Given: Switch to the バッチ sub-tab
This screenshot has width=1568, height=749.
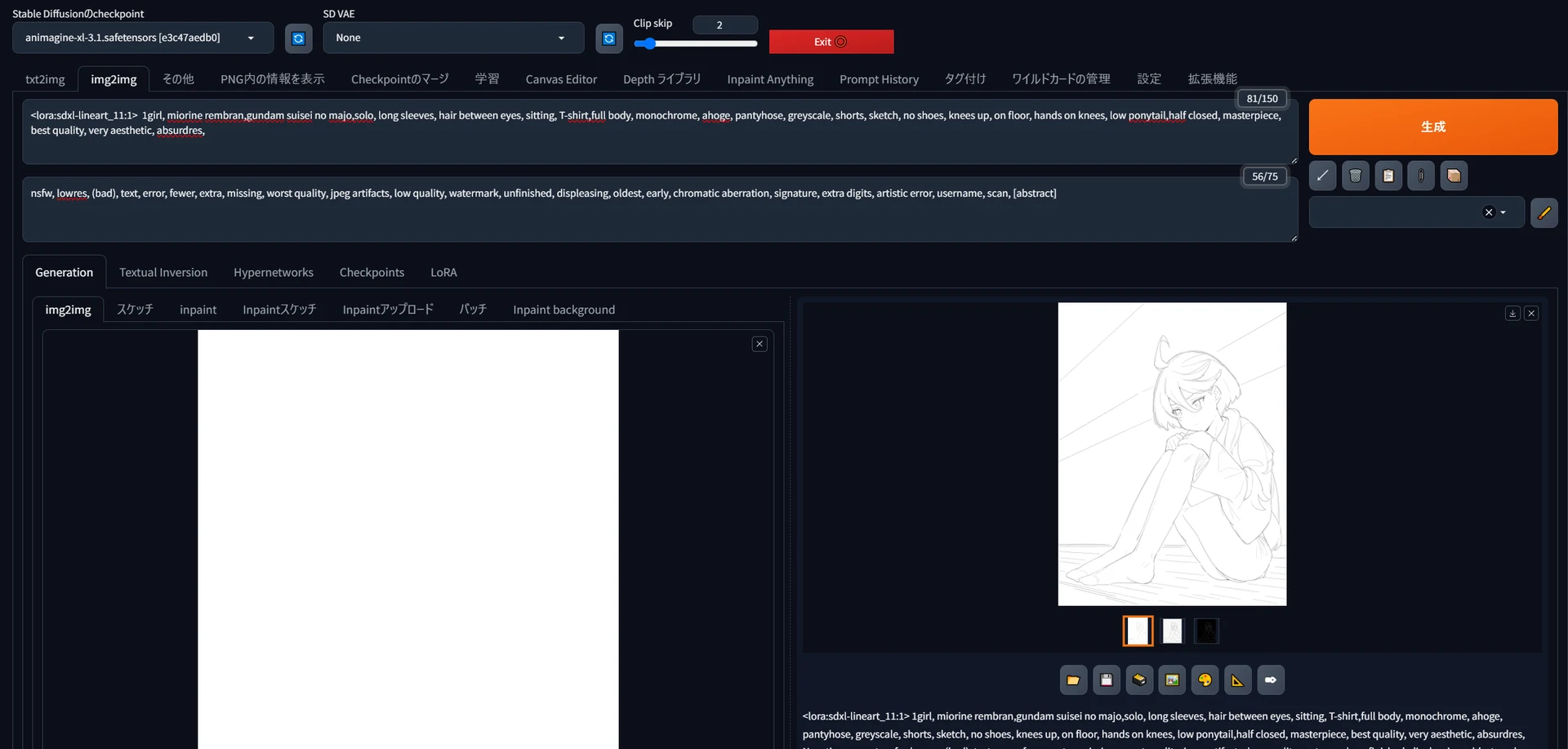Looking at the screenshot, I should pyautogui.click(x=473, y=310).
